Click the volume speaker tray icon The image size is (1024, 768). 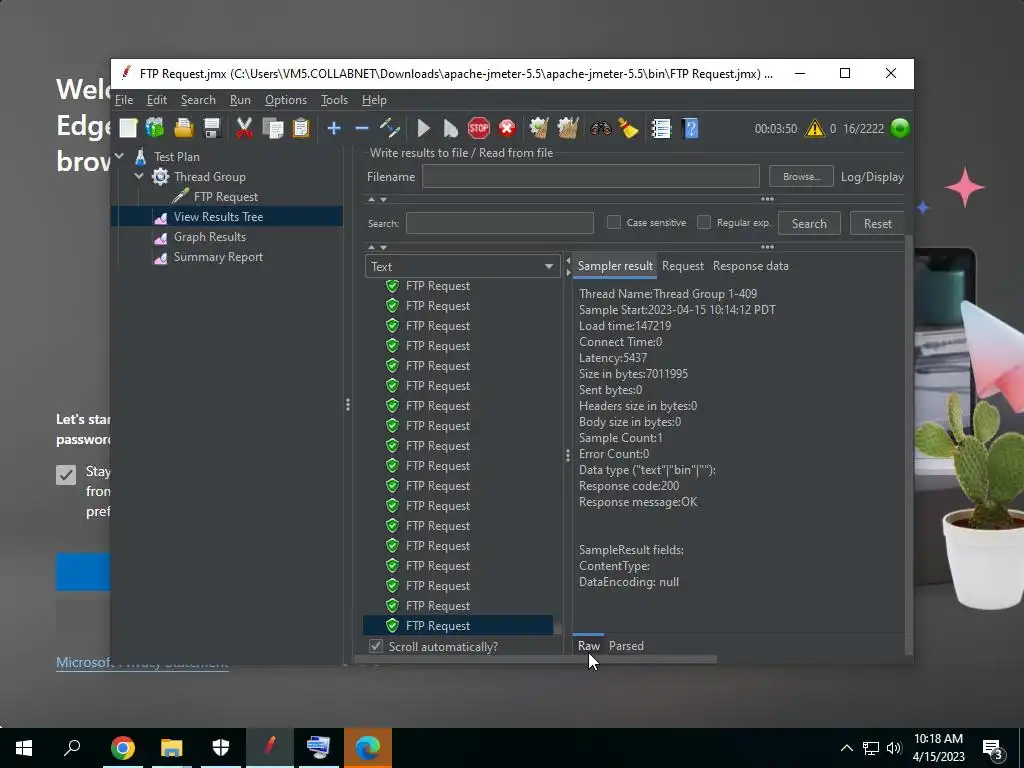[894, 748]
